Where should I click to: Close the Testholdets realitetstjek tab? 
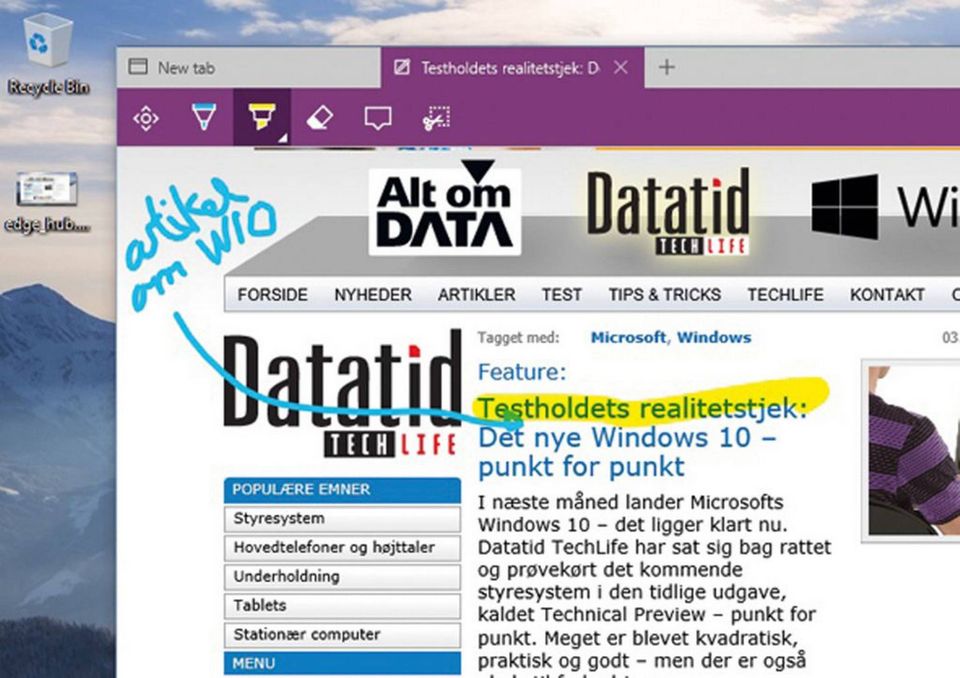click(621, 68)
